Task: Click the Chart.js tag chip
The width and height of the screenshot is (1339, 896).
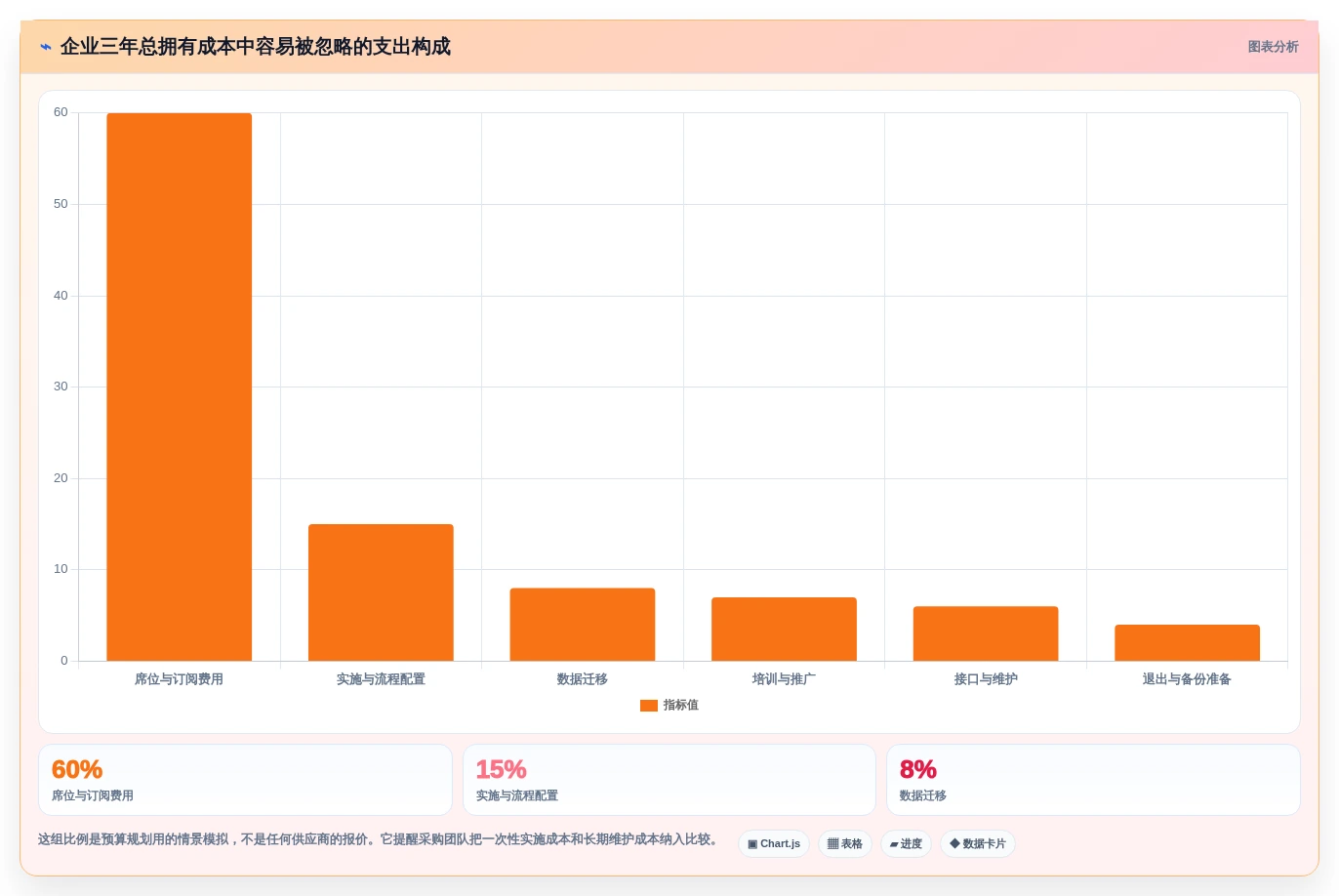Action: 774,844
